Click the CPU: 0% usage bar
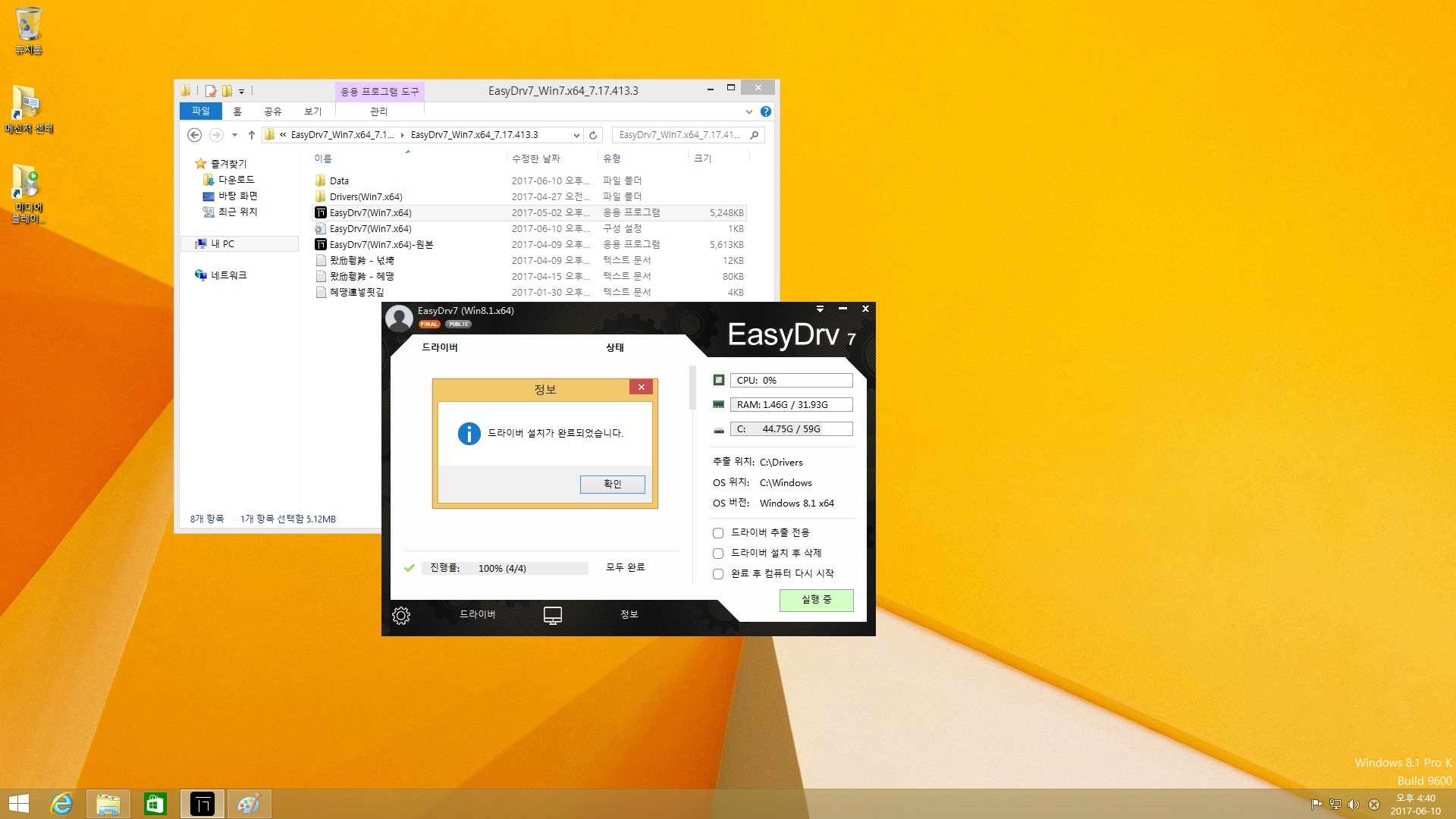 point(791,380)
